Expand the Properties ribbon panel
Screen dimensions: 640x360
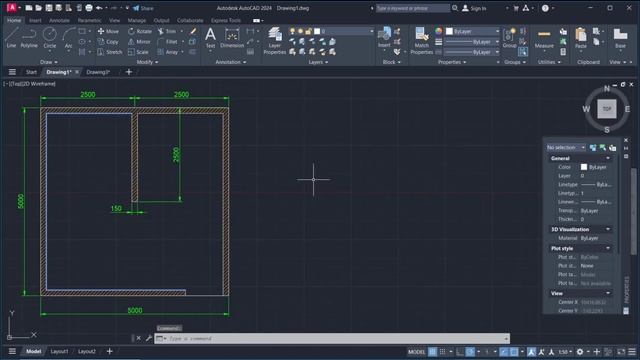point(452,62)
